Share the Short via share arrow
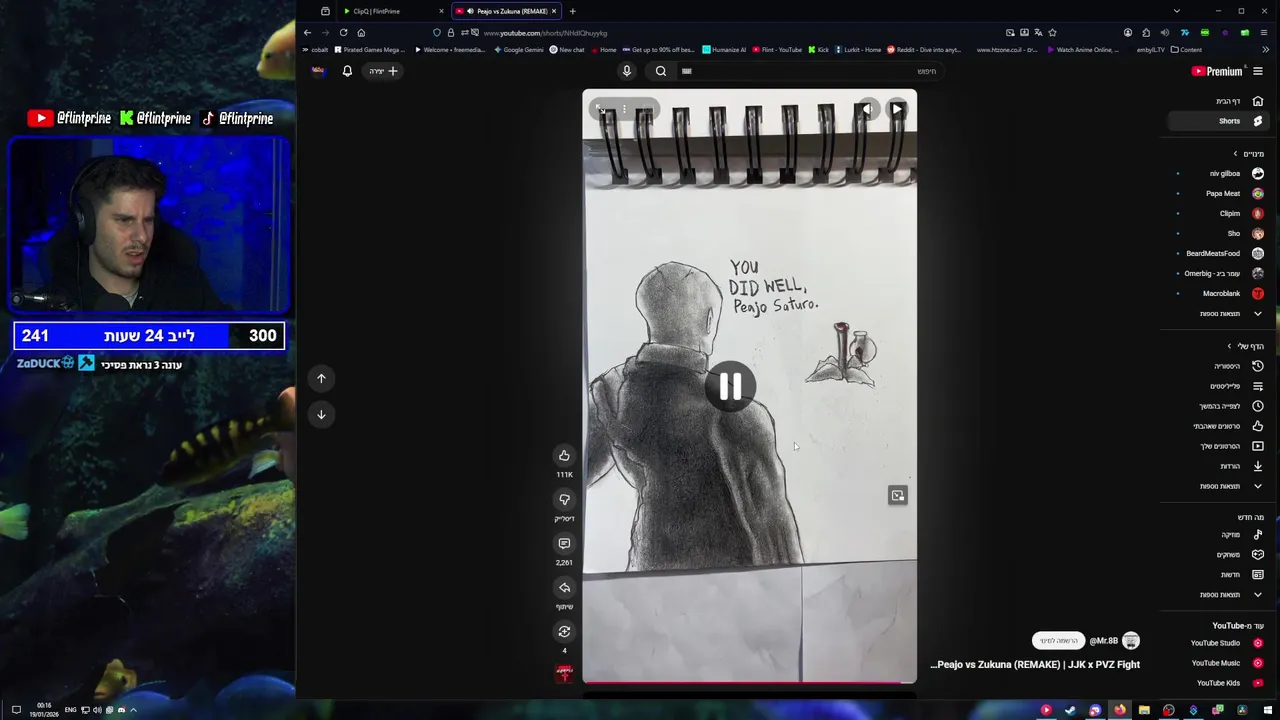 coord(564,588)
